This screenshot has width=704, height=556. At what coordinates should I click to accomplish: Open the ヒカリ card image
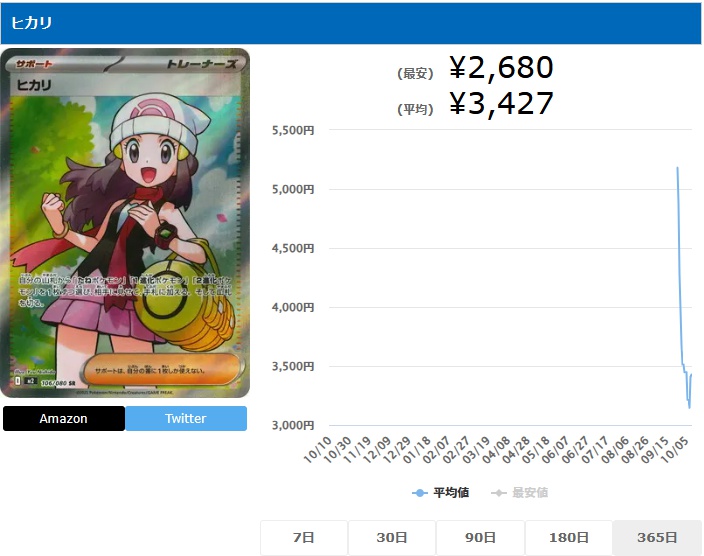click(125, 223)
